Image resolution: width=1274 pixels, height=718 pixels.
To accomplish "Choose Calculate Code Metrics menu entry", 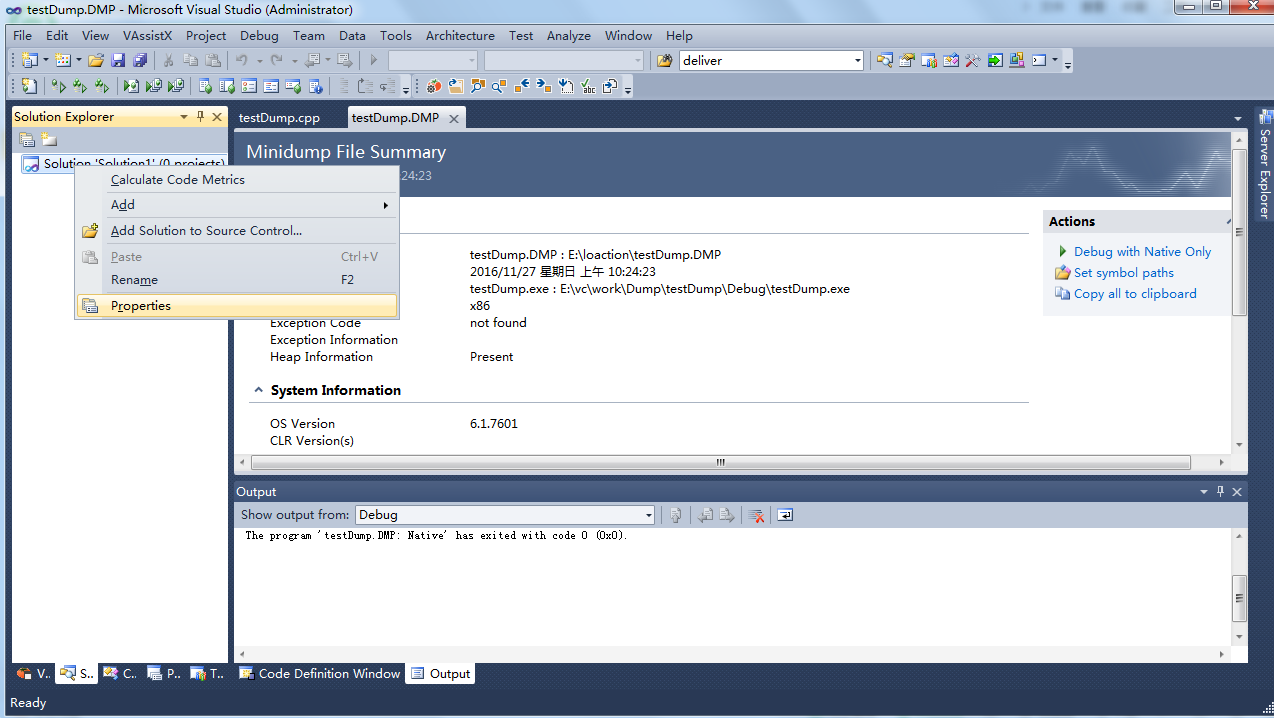I will [237, 180].
